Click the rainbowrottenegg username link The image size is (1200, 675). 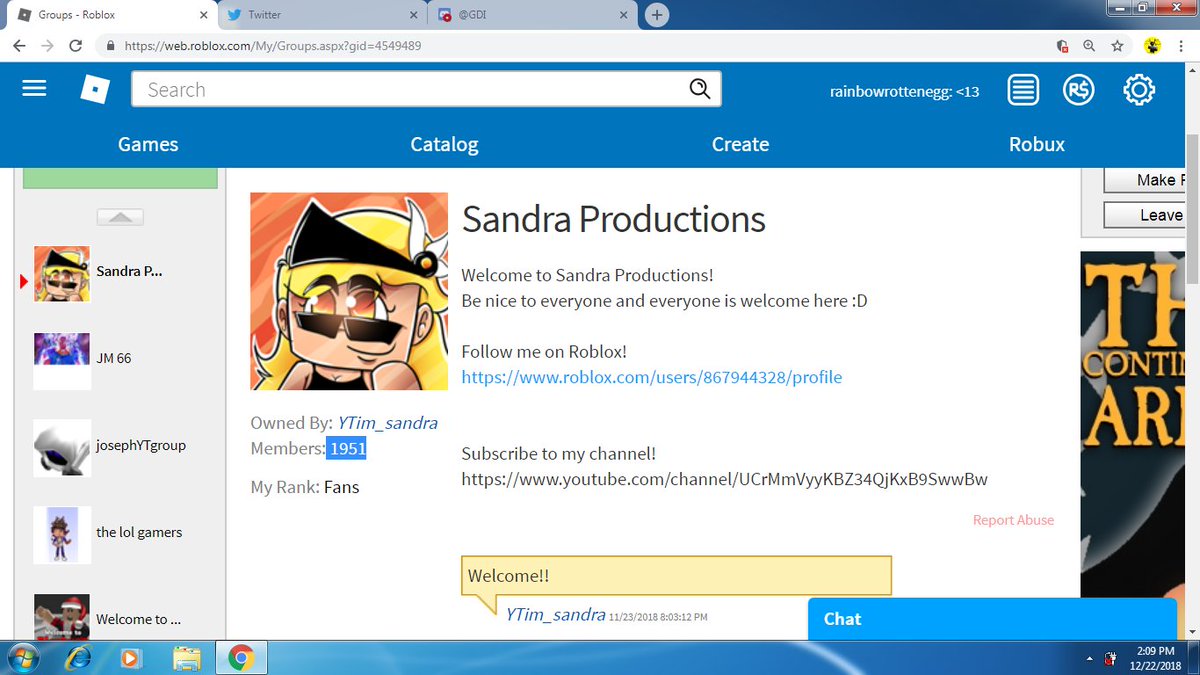coord(904,91)
